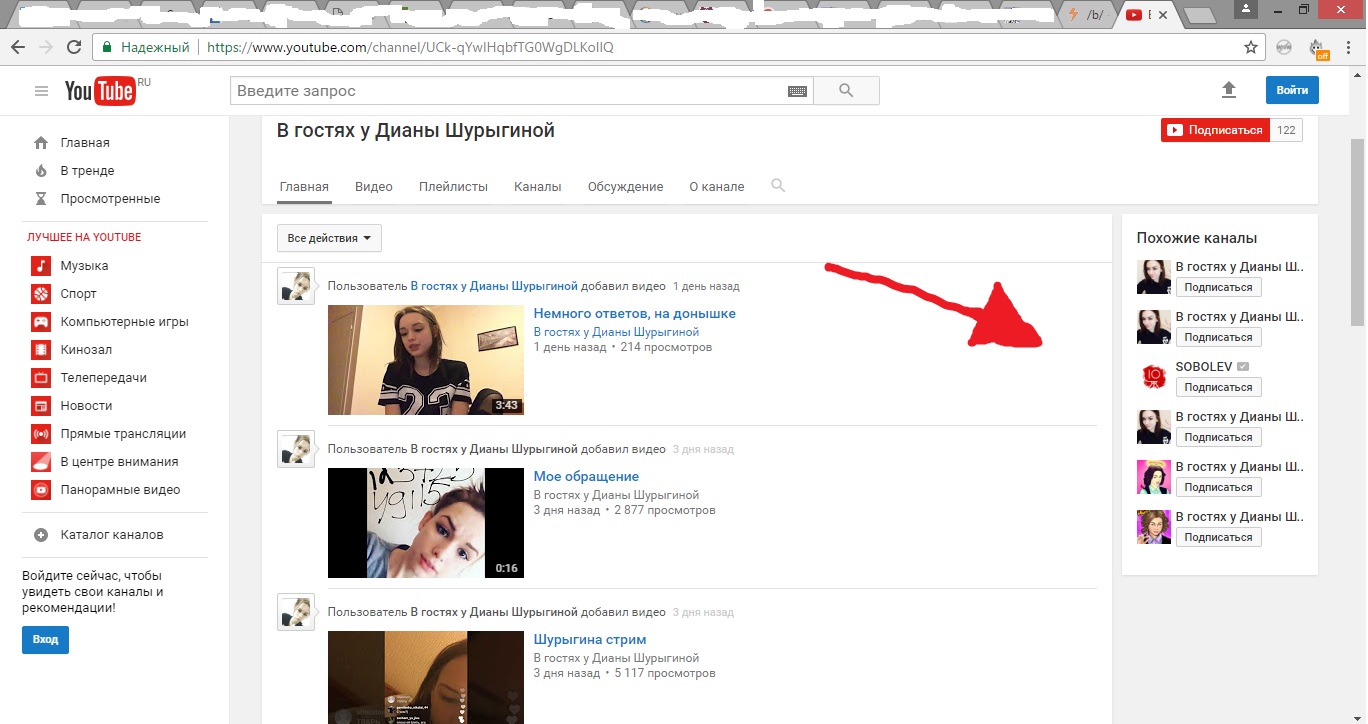This screenshot has width=1368, height=724.
Task: Open the Chrome three-dot menu
Action: click(1349, 47)
